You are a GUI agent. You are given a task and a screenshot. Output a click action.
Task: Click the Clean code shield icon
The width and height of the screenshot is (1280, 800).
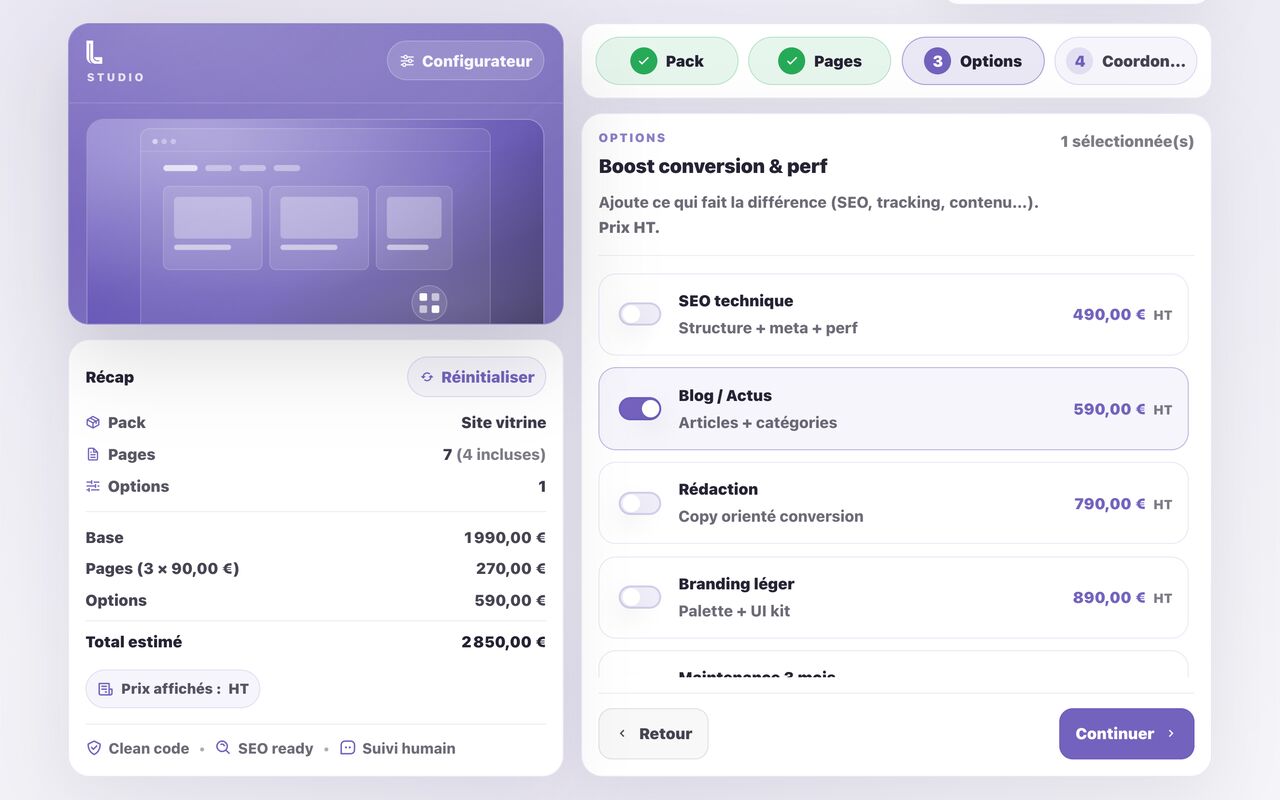(94, 748)
